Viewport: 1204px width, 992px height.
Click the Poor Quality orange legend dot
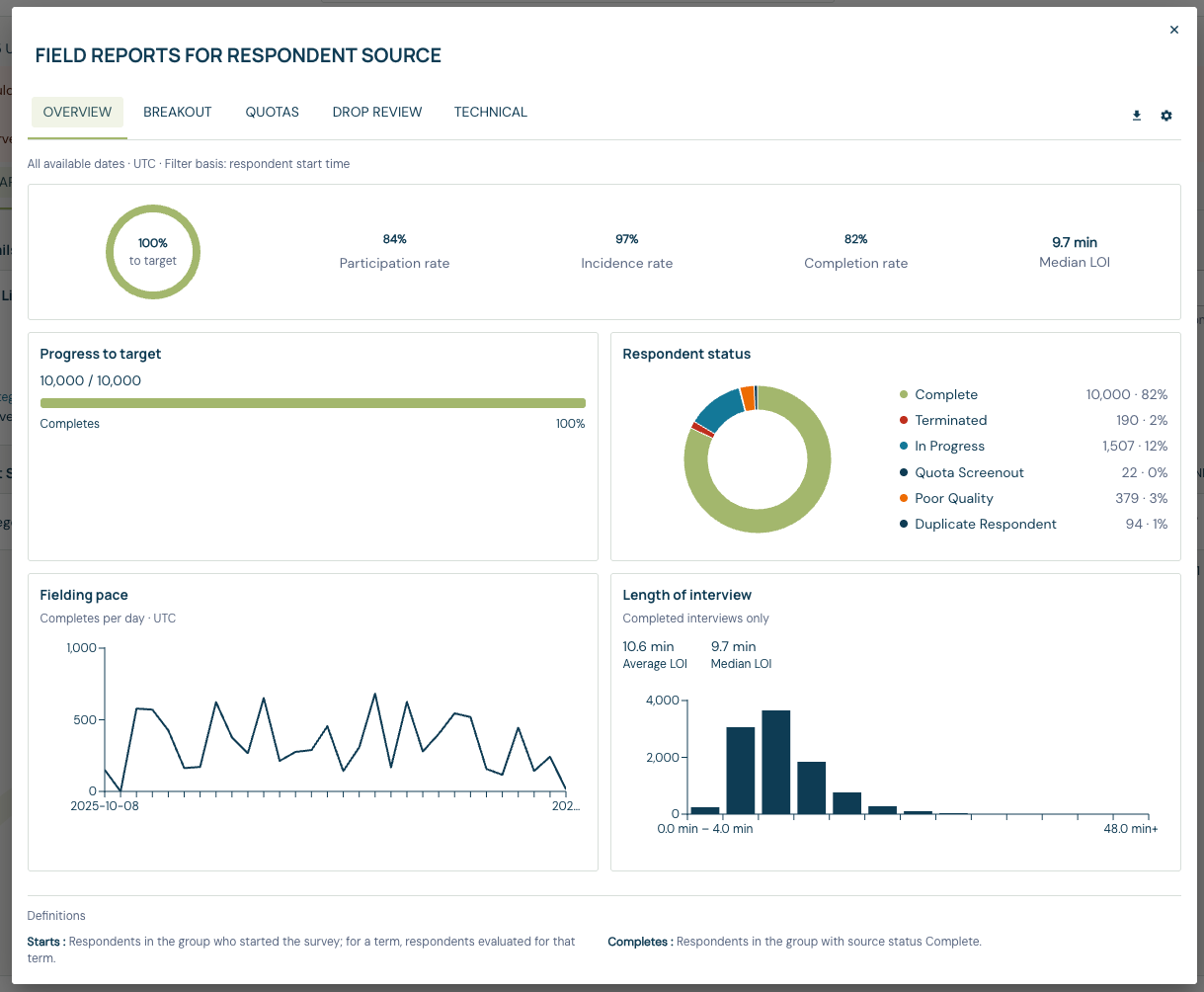tap(904, 498)
